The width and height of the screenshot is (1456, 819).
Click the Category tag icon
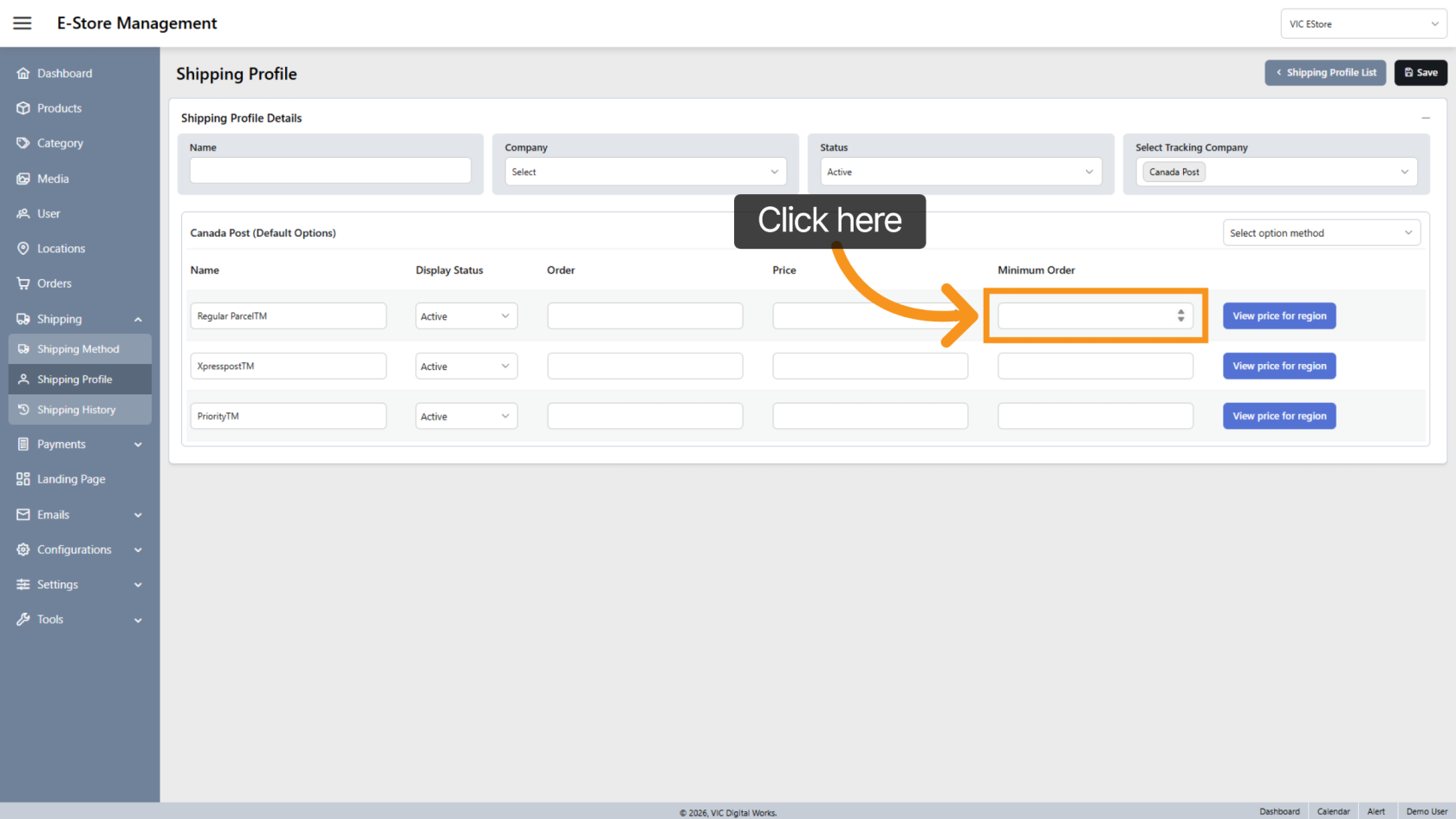coord(23,143)
